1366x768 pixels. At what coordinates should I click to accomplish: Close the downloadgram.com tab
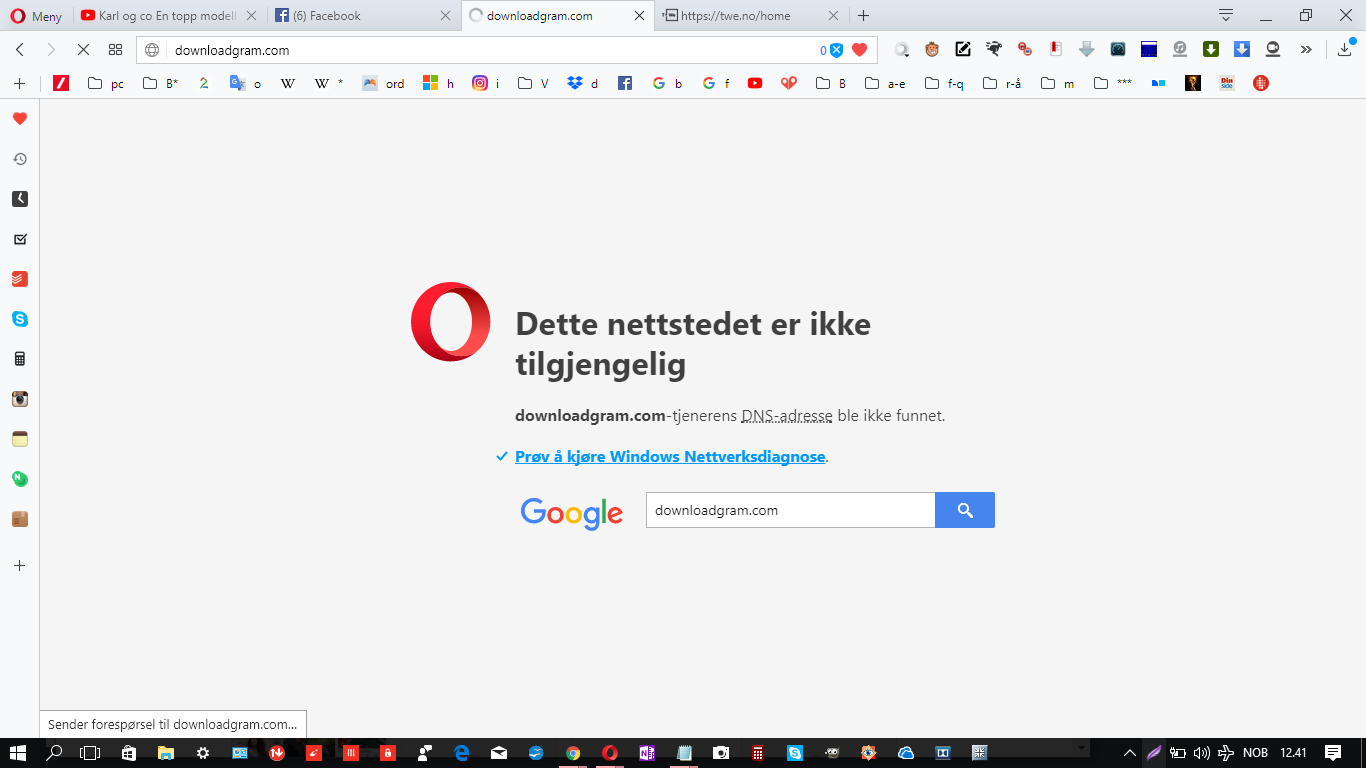(x=640, y=16)
